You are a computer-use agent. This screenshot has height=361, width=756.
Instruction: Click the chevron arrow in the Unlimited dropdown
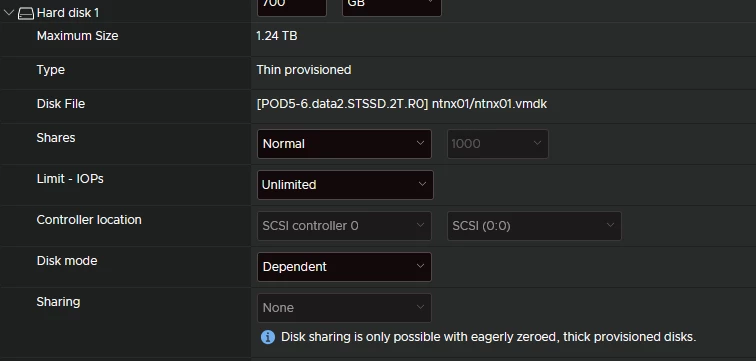[422, 184]
